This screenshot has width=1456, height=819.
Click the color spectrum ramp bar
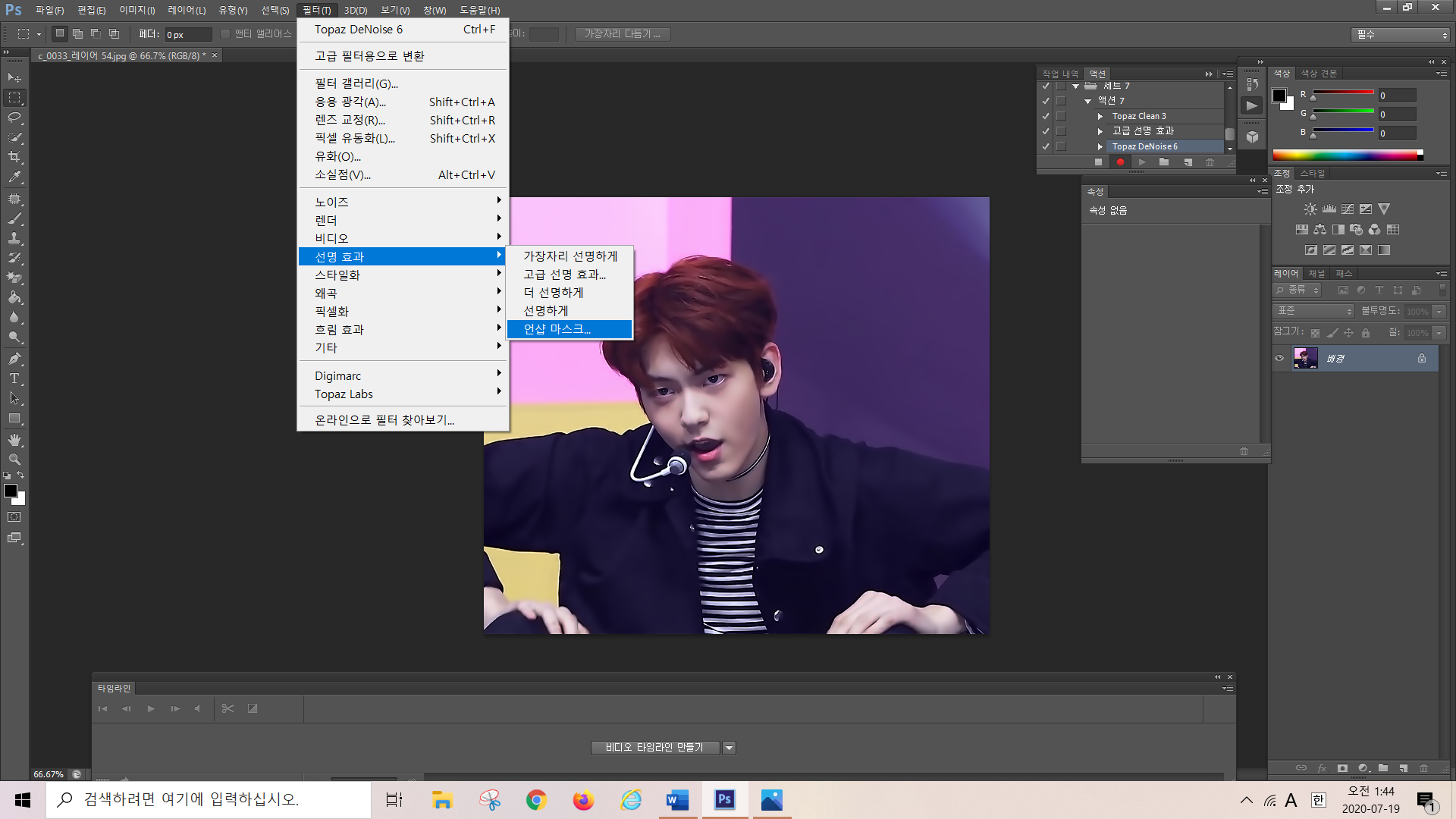point(1346,155)
